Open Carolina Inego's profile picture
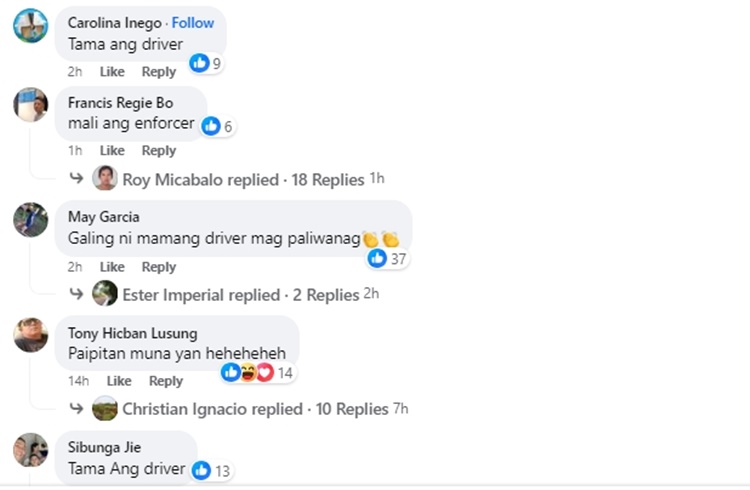The width and height of the screenshot is (750, 490). tap(31, 25)
